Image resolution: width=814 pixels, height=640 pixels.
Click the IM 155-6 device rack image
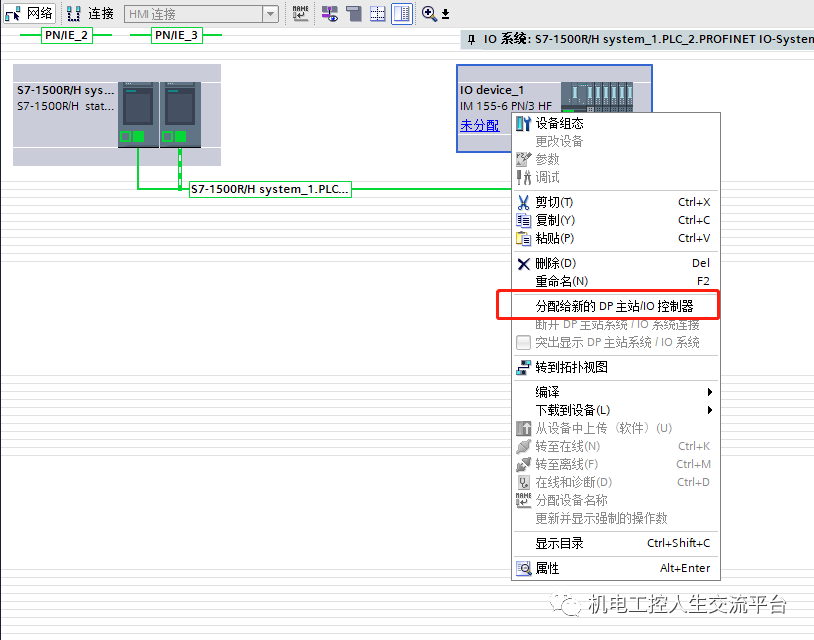[x=597, y=97]
